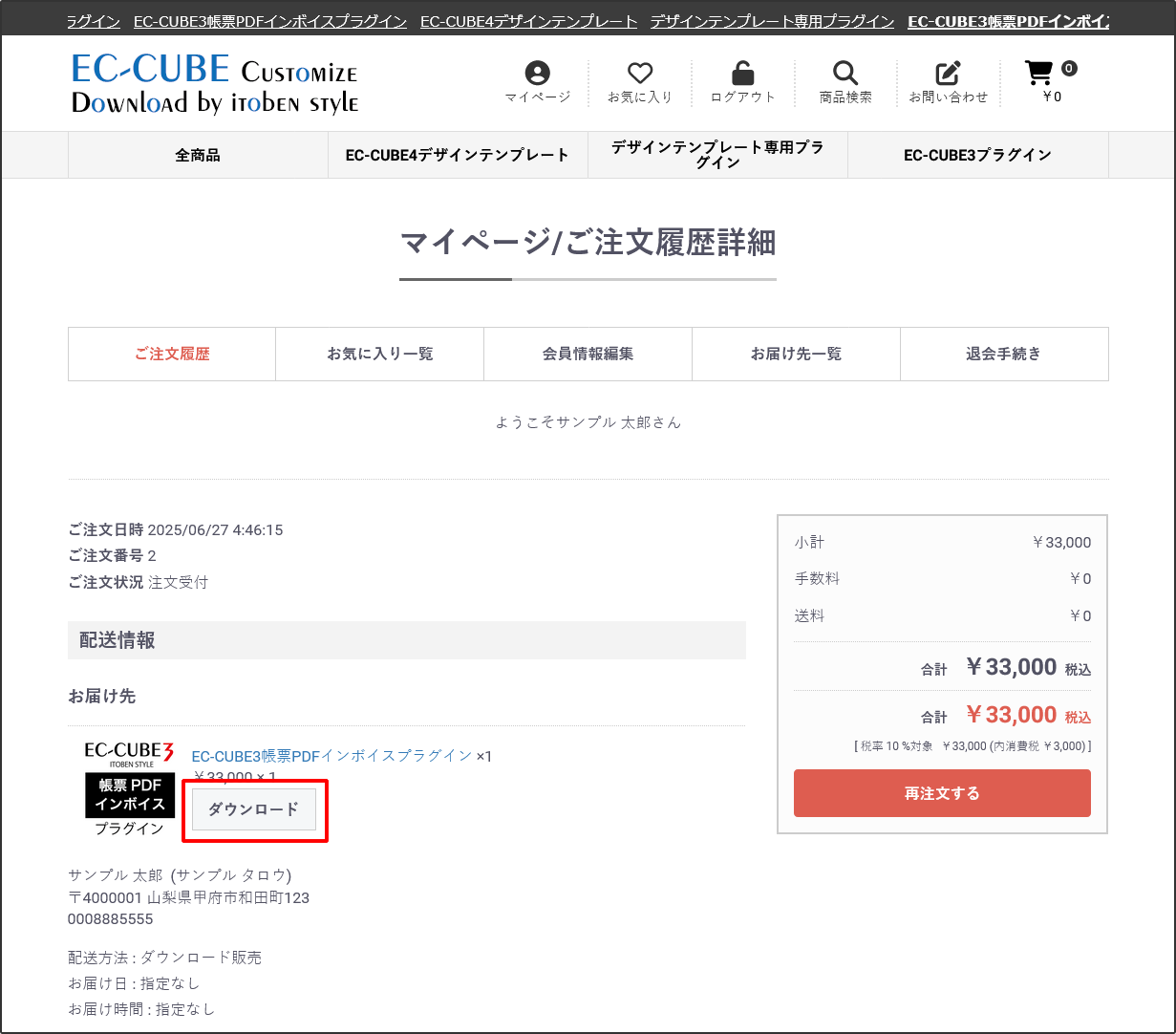Screen dimensions: 1176x1034
Task: Open EC-CUBE3帳票PDFインボイスプラグイン product link
Action: [x=331, y=755]
